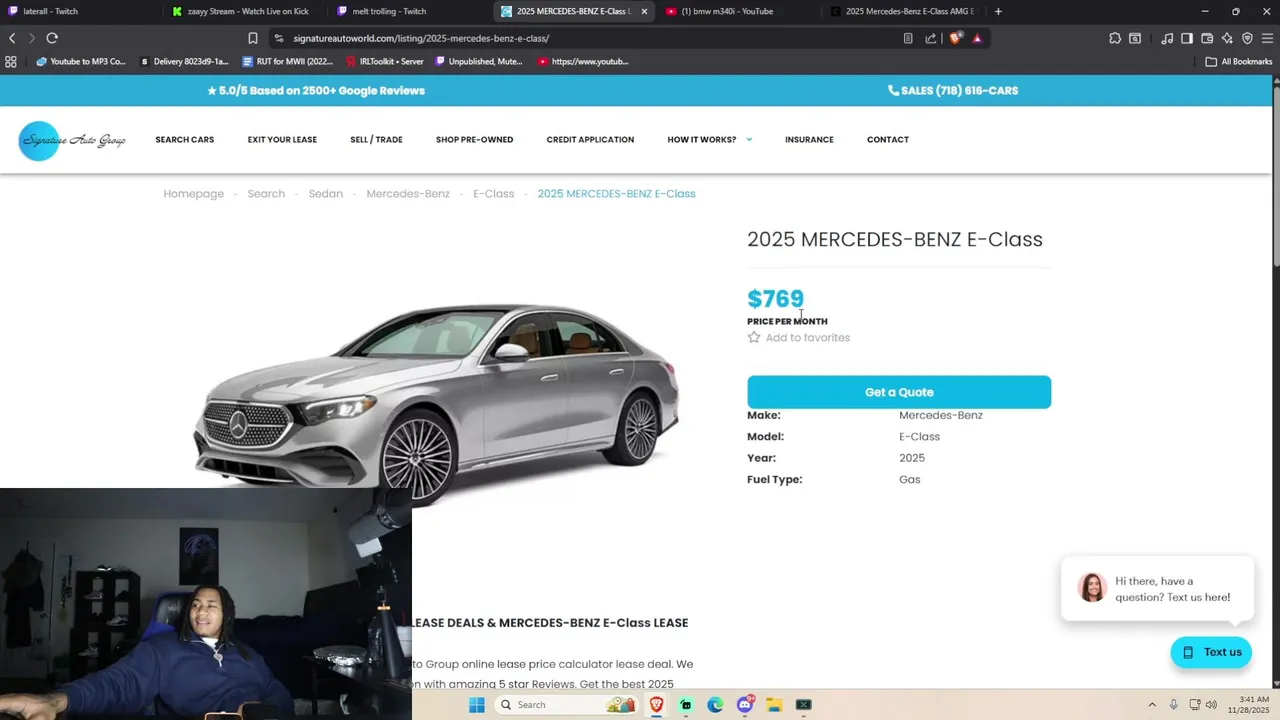Go to Sedan breadcrumb

point(325,194)
